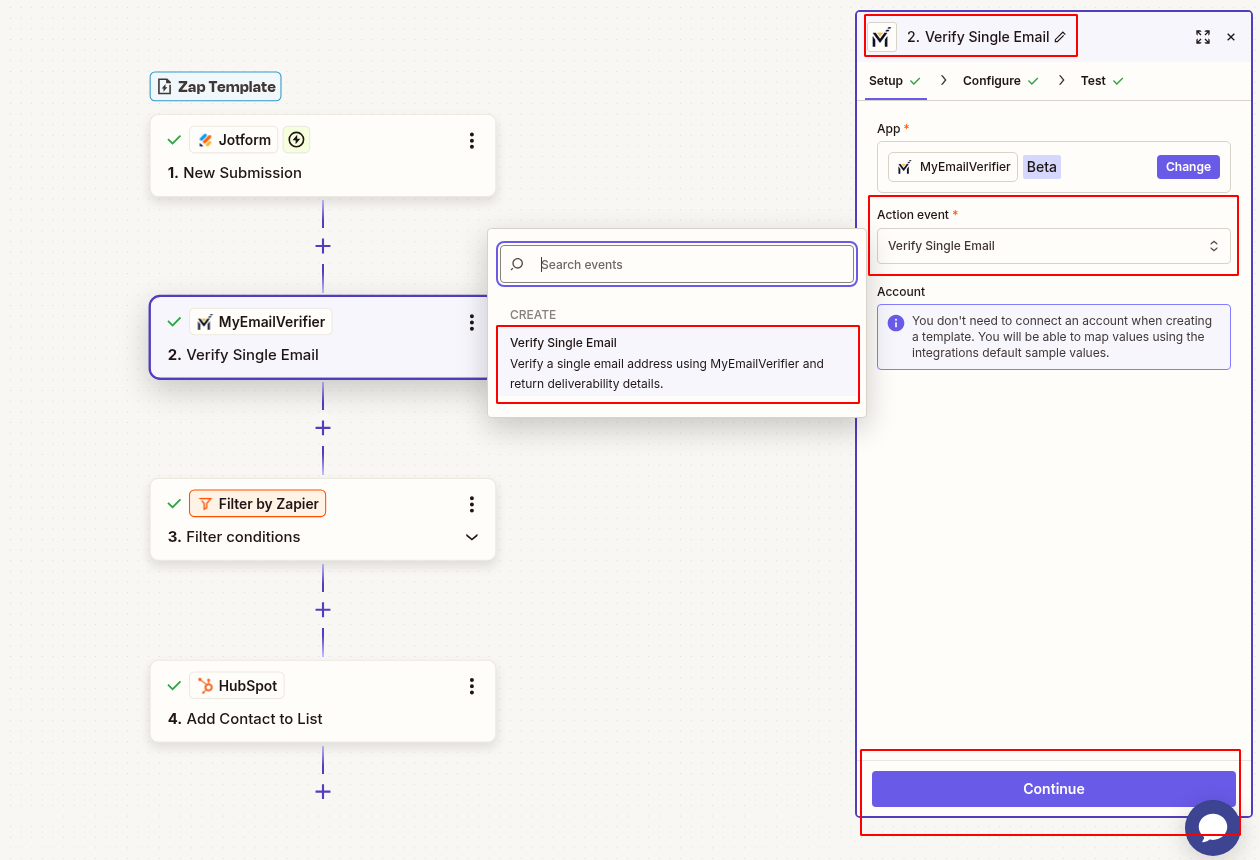Open the chat support bubble
The image size is (1260, 860).
(1212, 827)
